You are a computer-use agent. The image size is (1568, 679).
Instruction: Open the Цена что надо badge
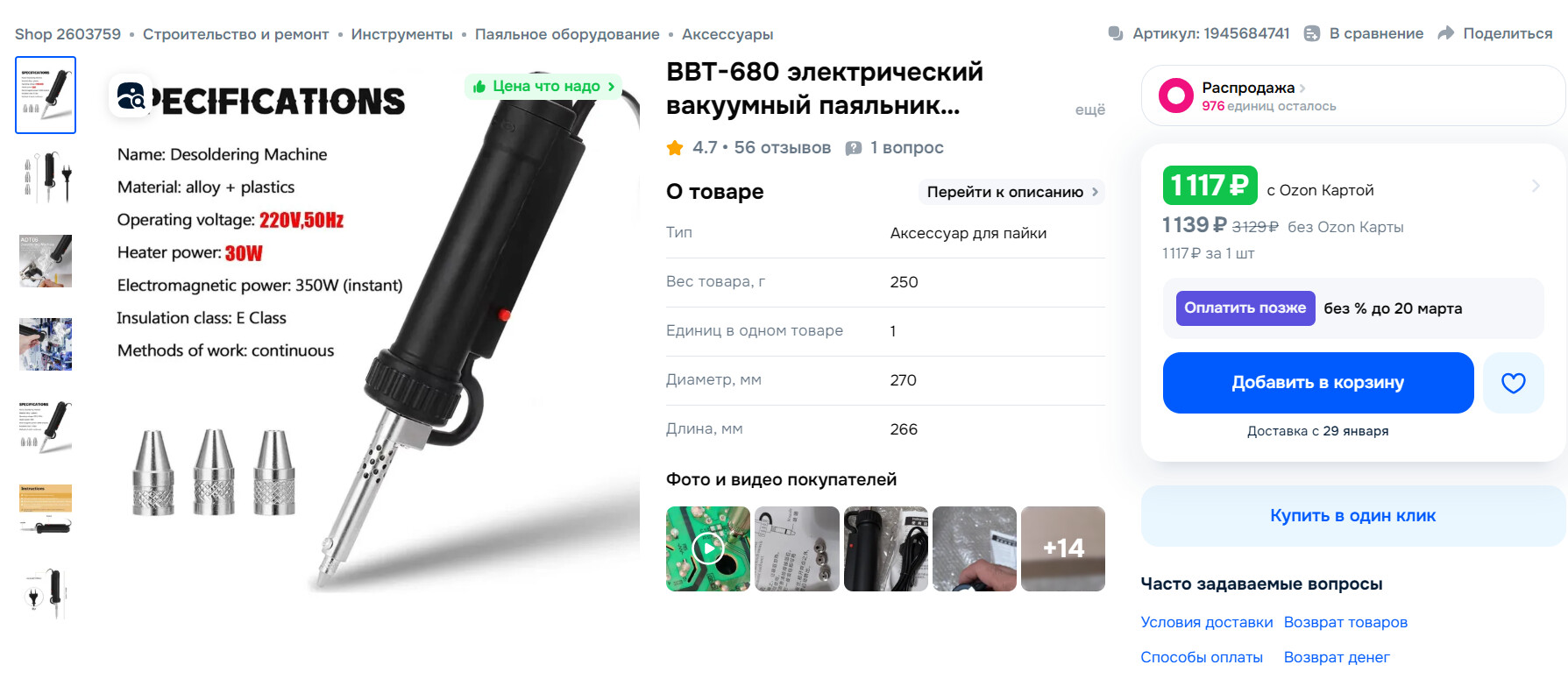click(543, 86)
